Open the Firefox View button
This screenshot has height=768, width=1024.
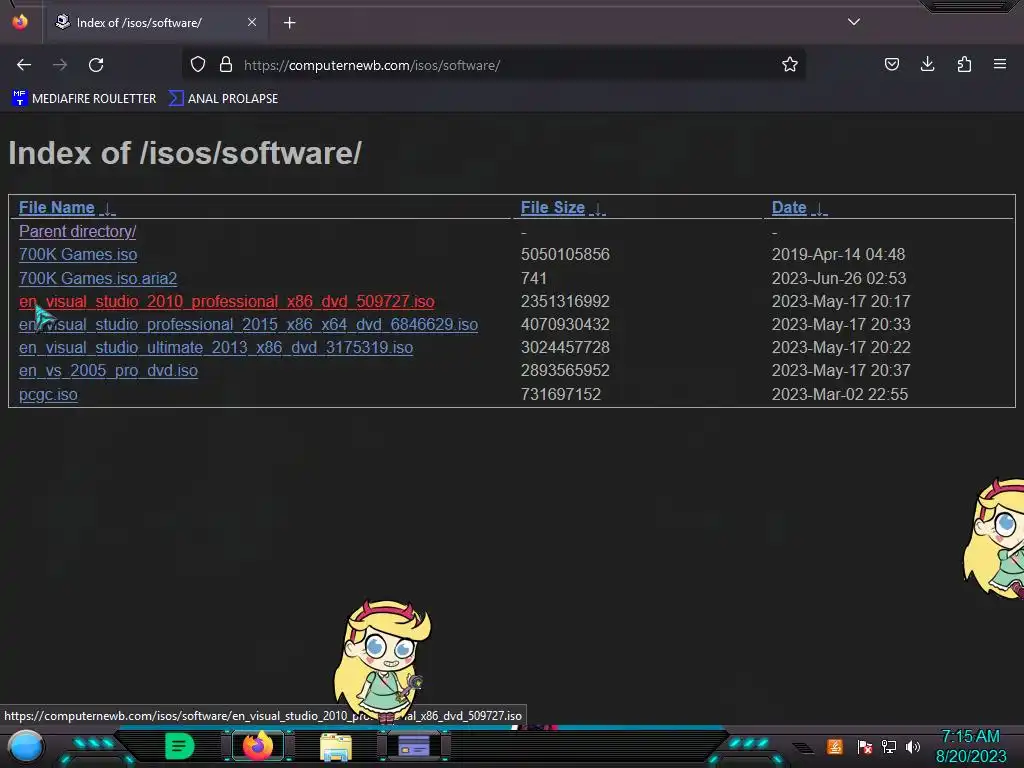point(20,22)
